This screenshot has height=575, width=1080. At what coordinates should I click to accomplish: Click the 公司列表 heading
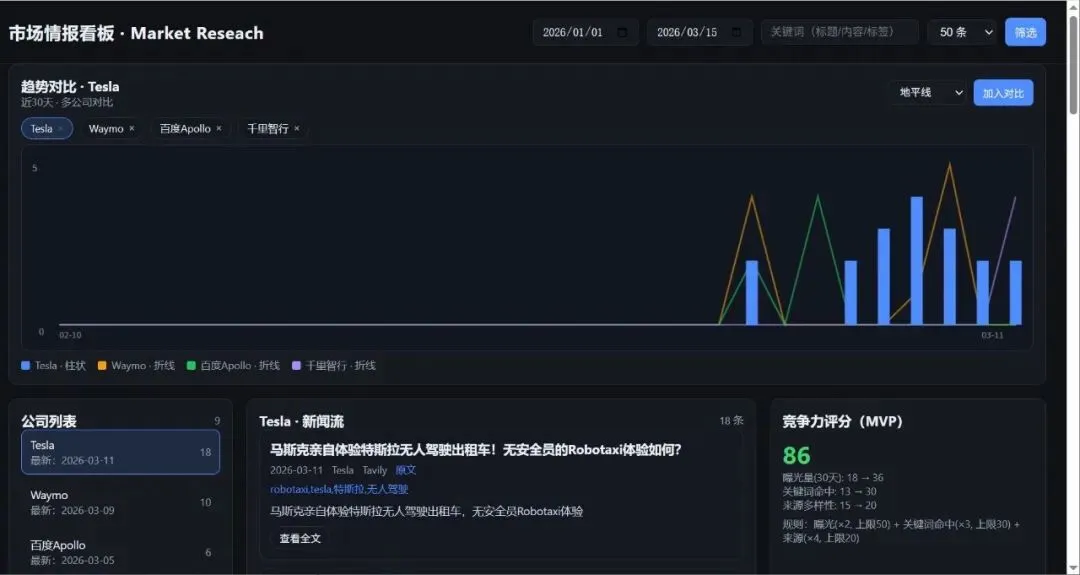48,421
